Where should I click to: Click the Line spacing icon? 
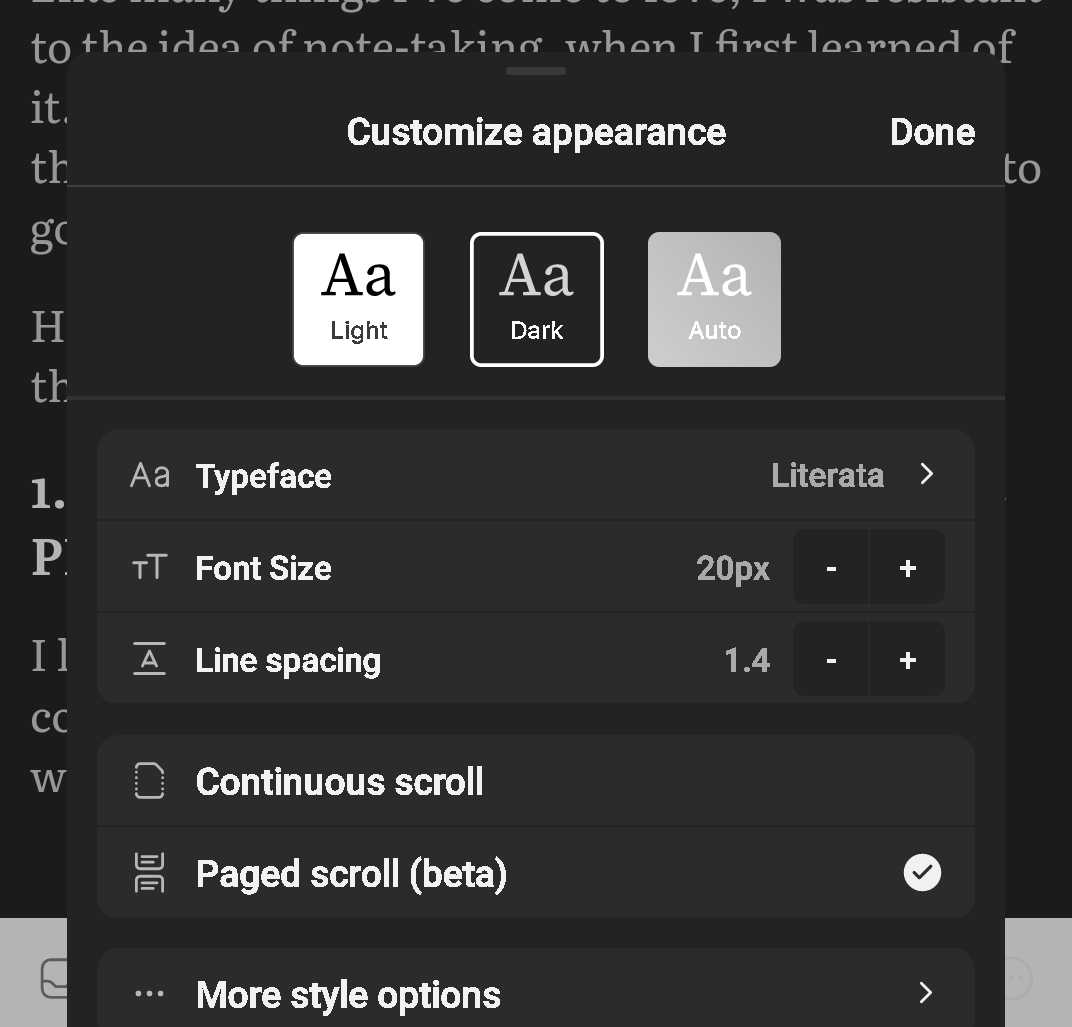point(149,659)
